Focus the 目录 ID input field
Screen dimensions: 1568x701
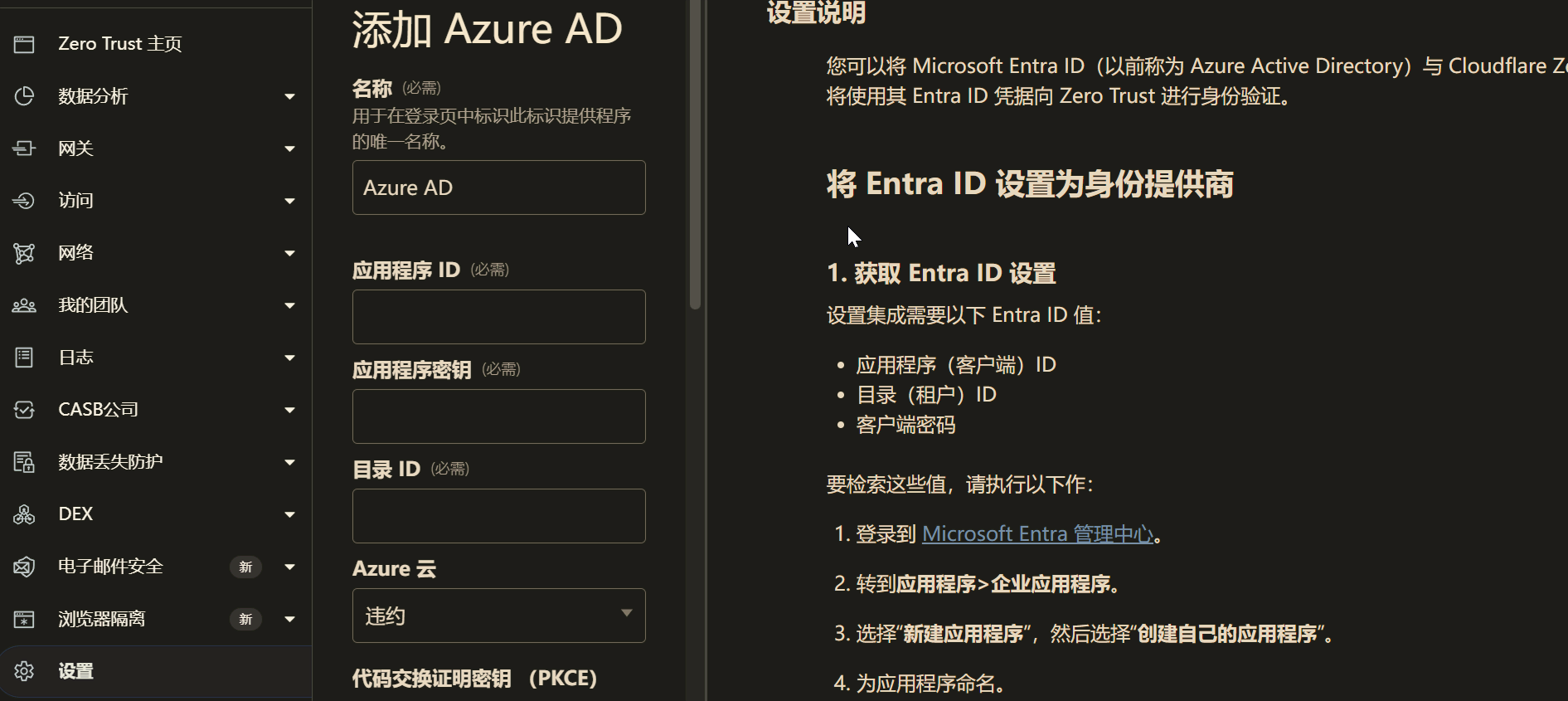coord(498,516)
